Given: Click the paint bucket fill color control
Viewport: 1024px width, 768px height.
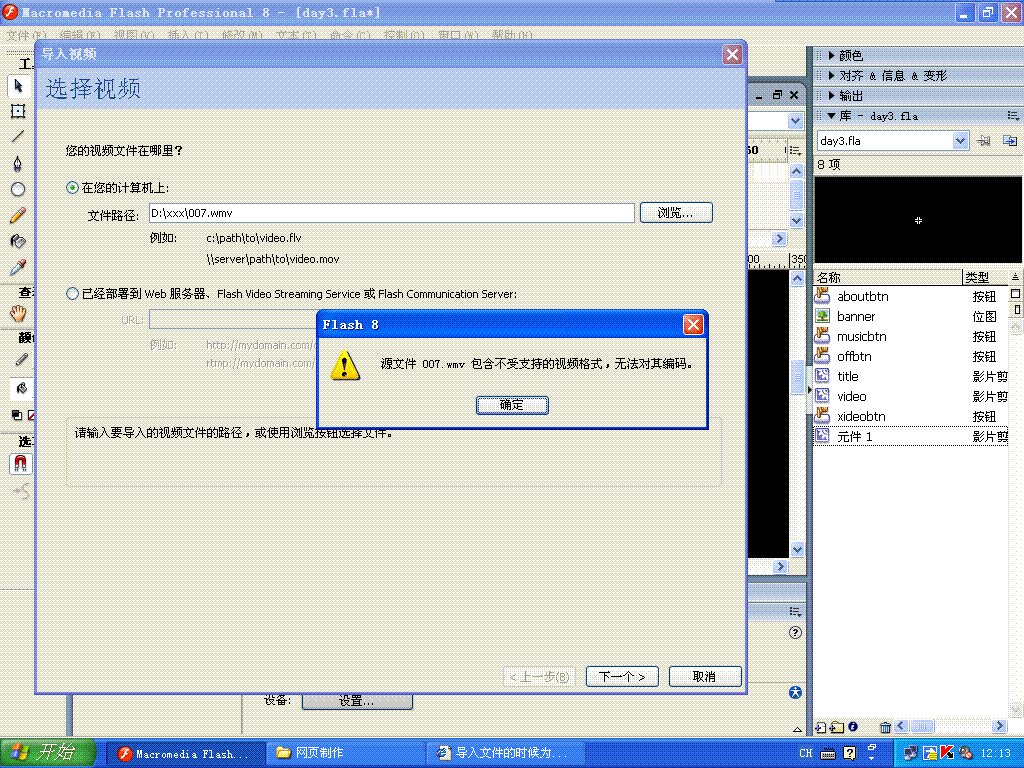Looking at the screenshot, I should 21,389.
